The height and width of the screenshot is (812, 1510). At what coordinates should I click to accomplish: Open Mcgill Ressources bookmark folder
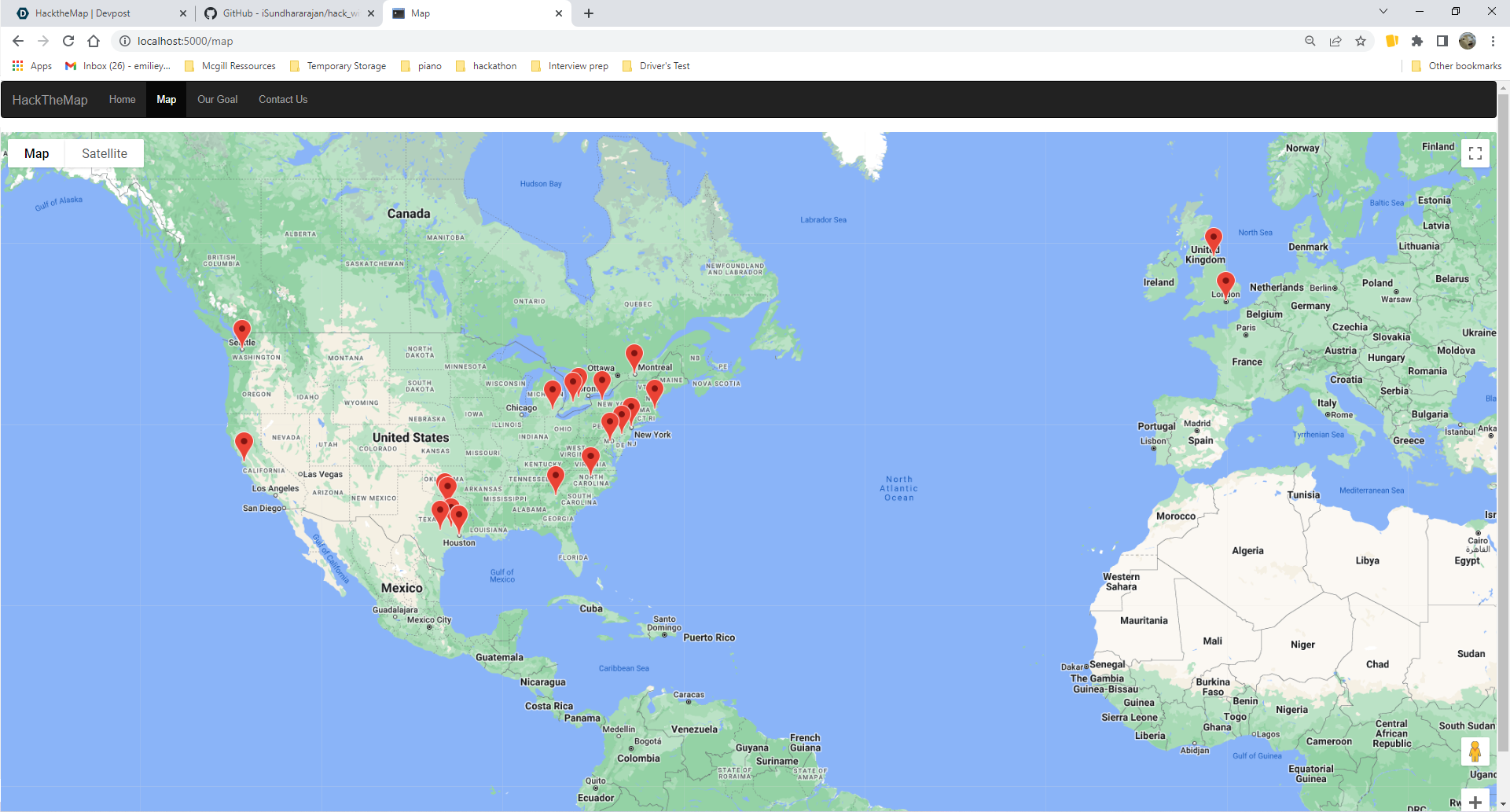pos(230,66)
